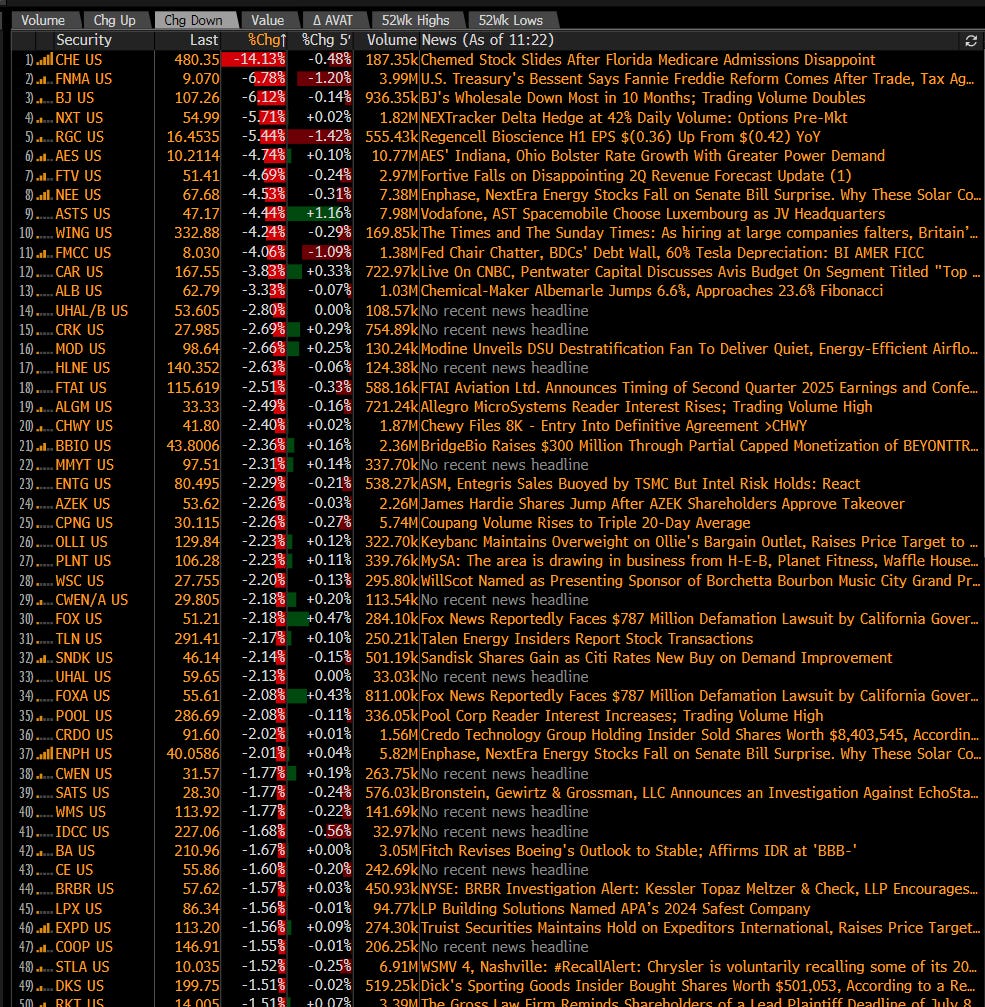
Task: Select the FNMA US security
Action: coord(83,79)
